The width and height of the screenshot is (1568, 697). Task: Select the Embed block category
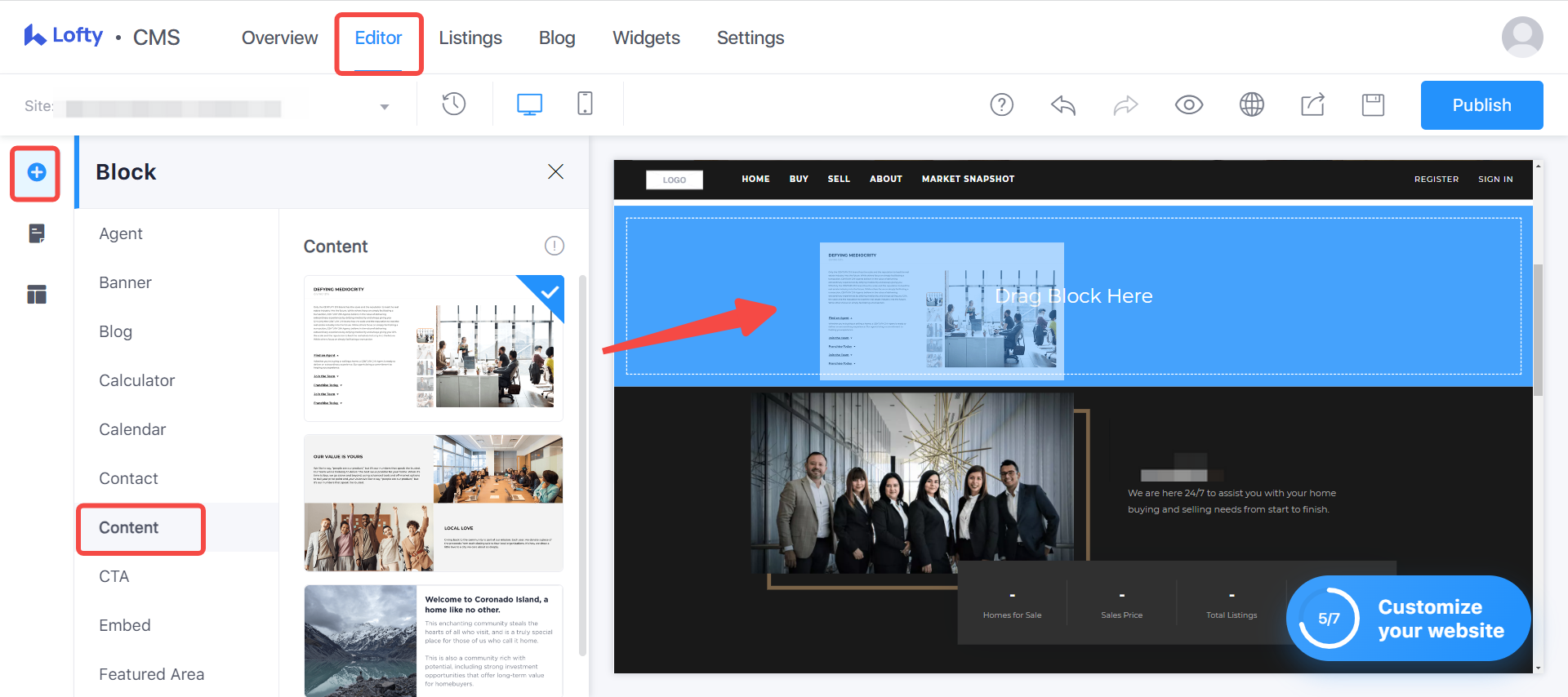tap(124, 625)
